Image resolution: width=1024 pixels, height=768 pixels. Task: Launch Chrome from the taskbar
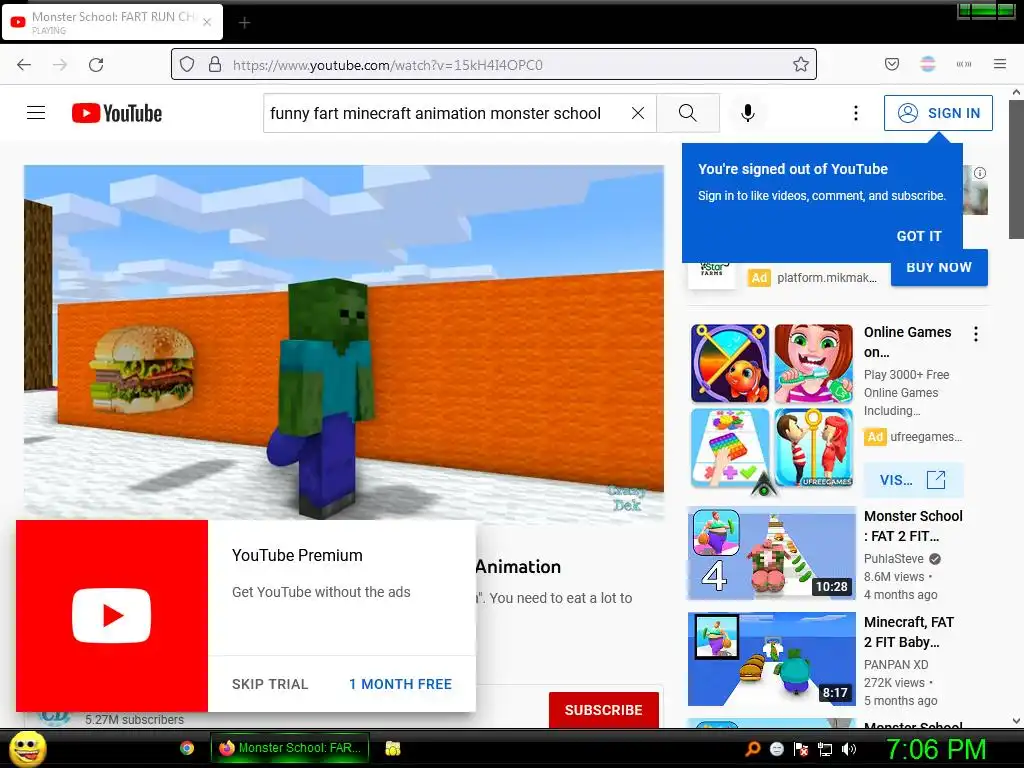(187, 748)
